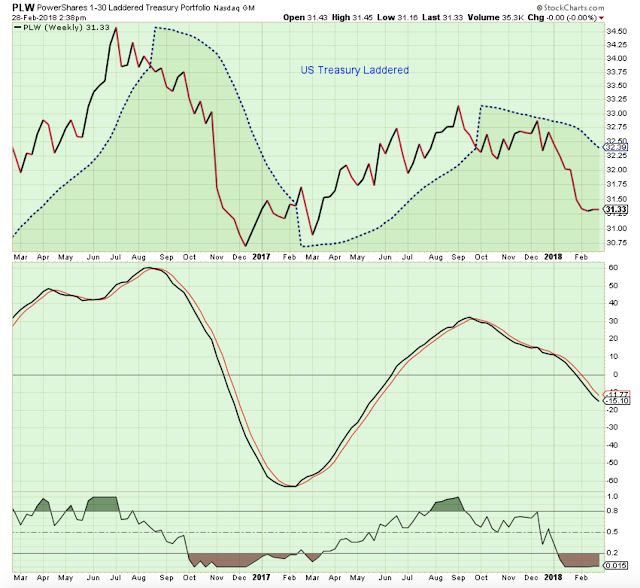Select the PowerShares 1-30 Laddered Treasury Portfolio title
The image size is (640, 588).
[124, 8]
